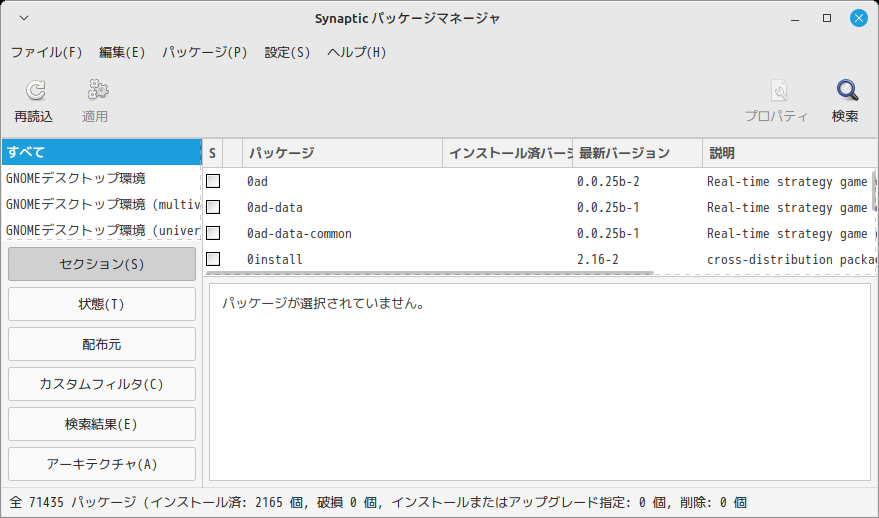The image size is (879, 518).
Task: Click version 2.16-2 of 0install
Action: coord(598,260)
